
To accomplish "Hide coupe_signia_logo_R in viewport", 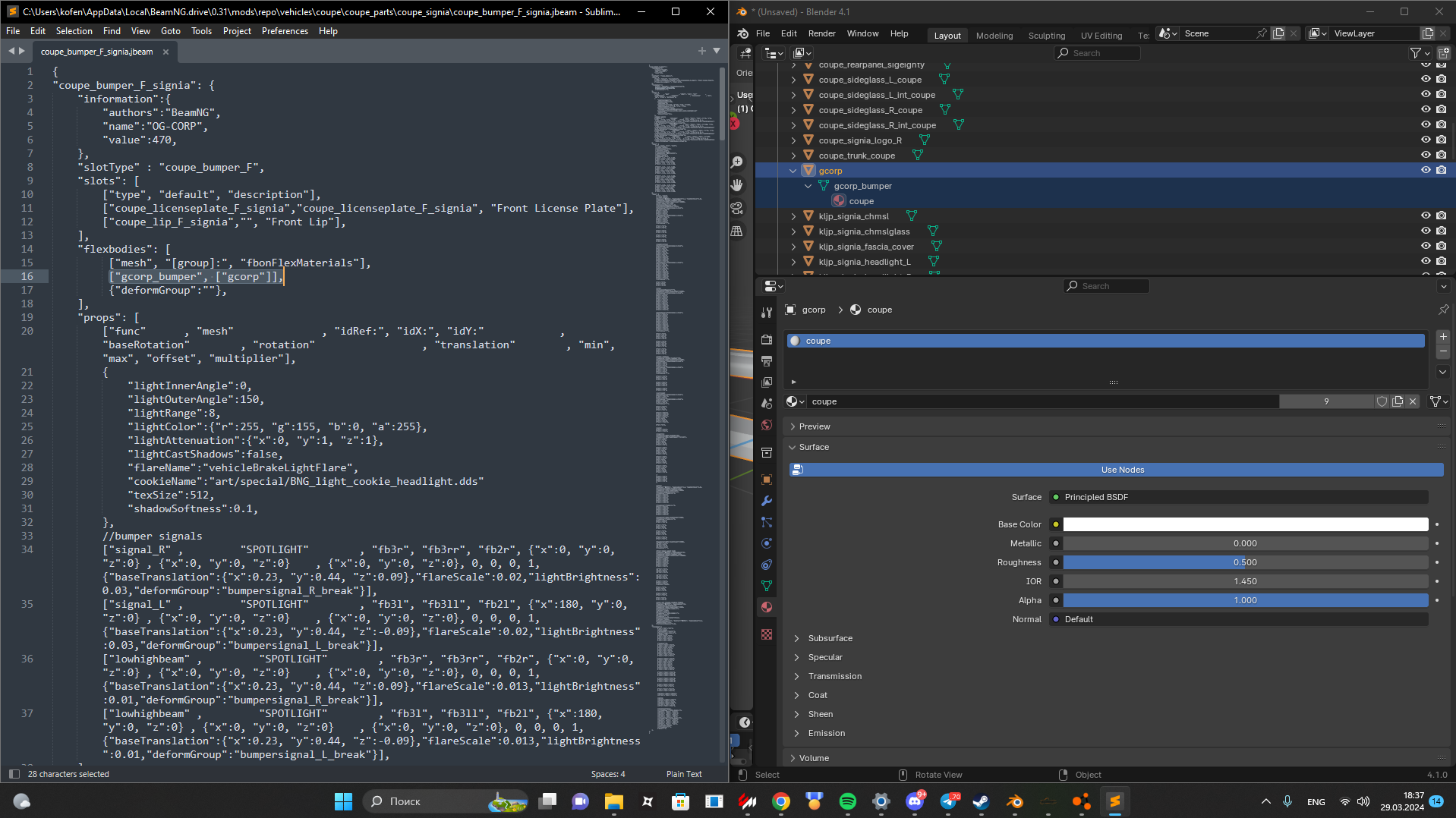I will click(x=1426, y=140).
